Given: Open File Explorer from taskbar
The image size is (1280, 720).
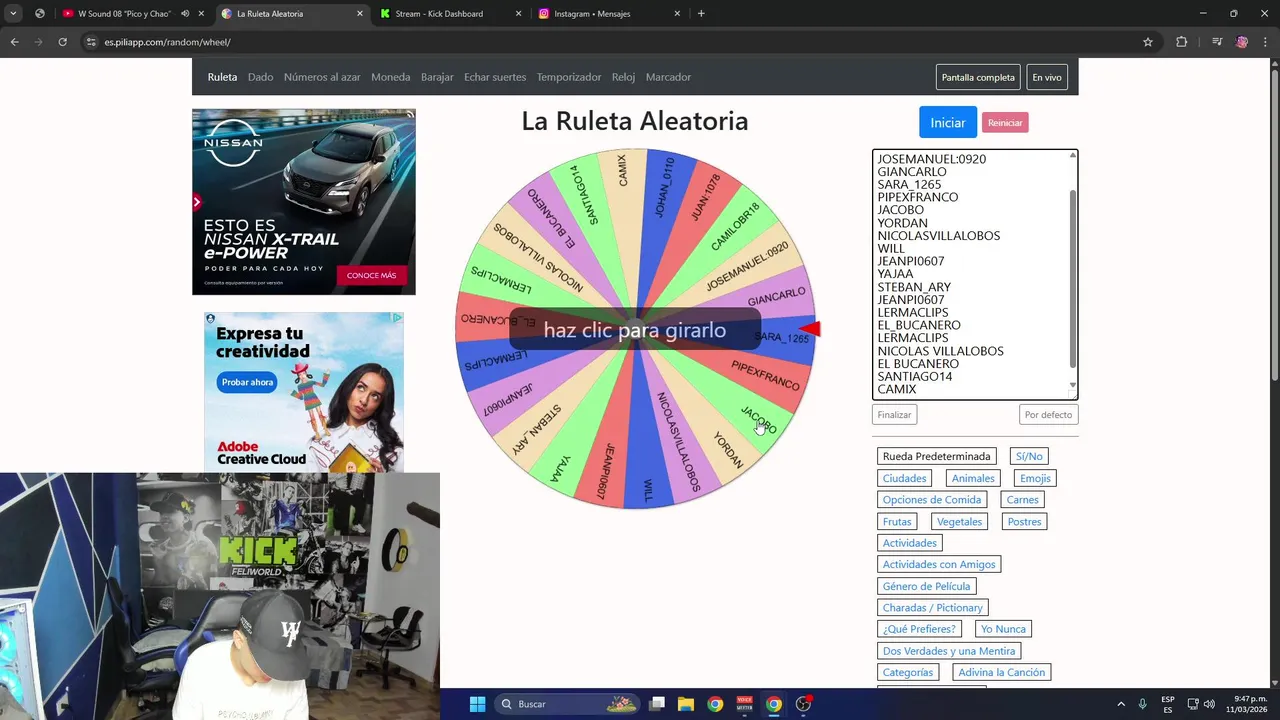Looking at the screenshot, I should (686, 704).
